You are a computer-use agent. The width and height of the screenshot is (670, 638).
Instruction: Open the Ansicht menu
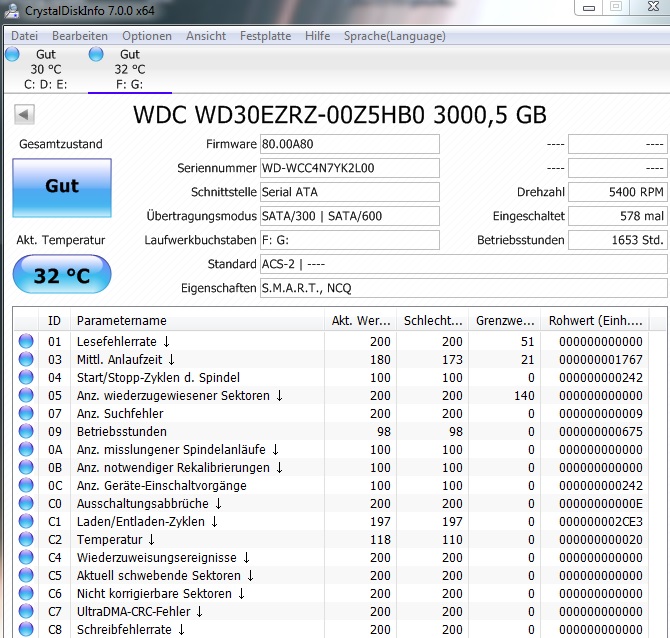point(206,36)
